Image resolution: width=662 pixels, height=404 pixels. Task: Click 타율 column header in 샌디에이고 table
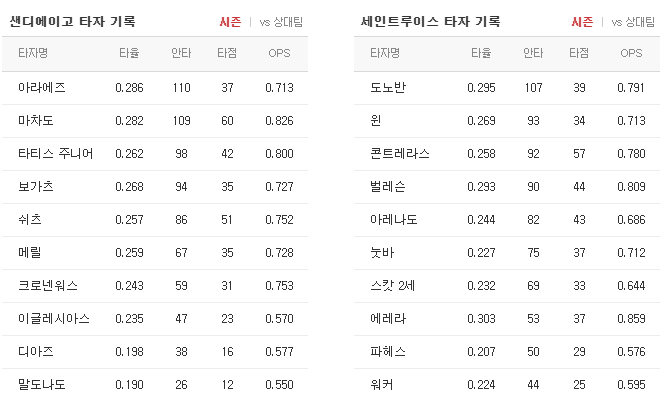(129, 53)
